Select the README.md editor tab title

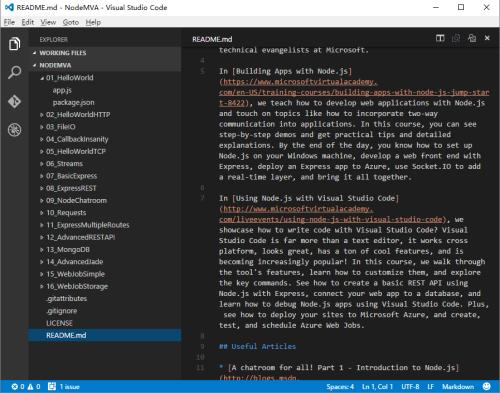click(x=212, y=39)
